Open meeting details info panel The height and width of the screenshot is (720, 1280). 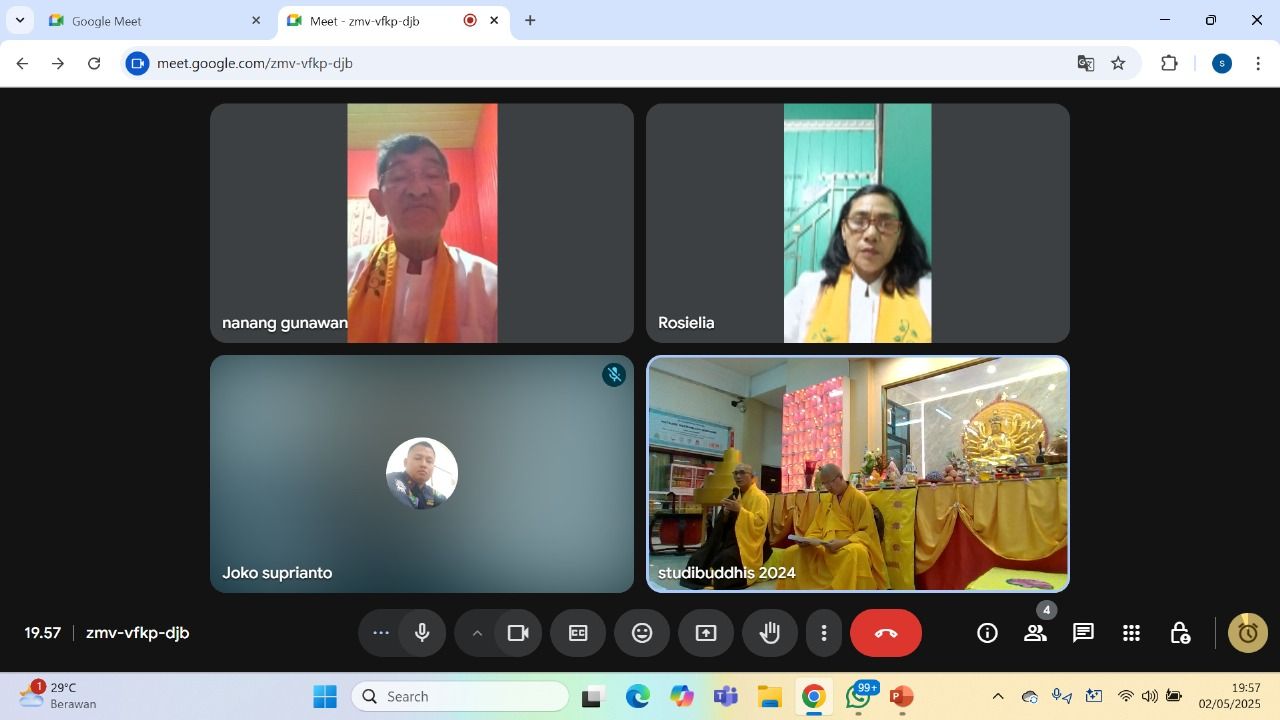[x=987, y=633]
